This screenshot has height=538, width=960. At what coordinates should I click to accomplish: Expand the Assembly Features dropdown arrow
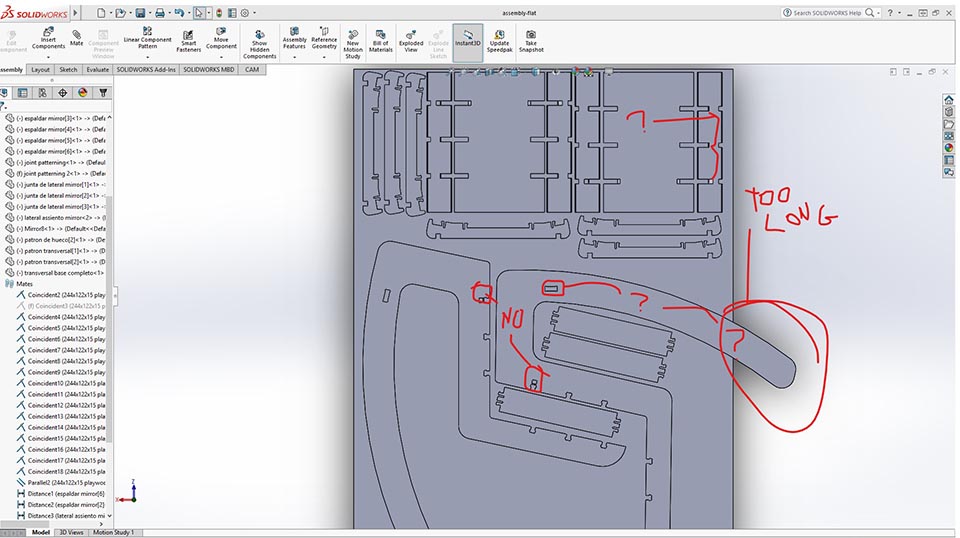click(x=294, y=57)
